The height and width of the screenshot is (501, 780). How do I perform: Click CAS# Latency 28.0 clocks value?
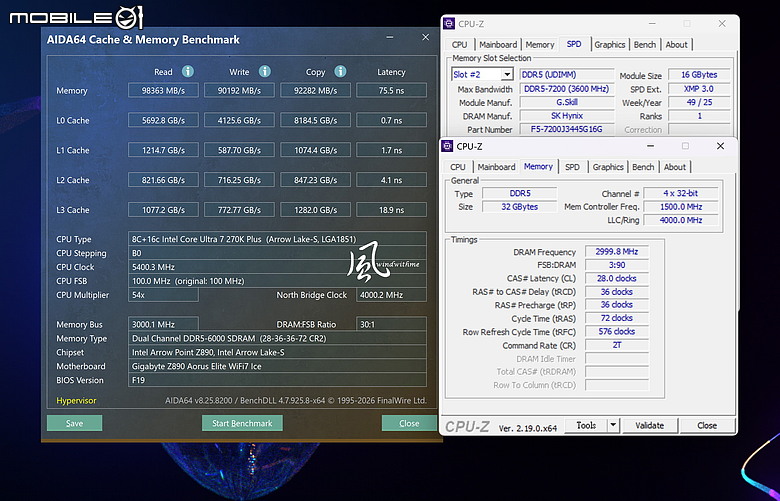click(617, 278)
